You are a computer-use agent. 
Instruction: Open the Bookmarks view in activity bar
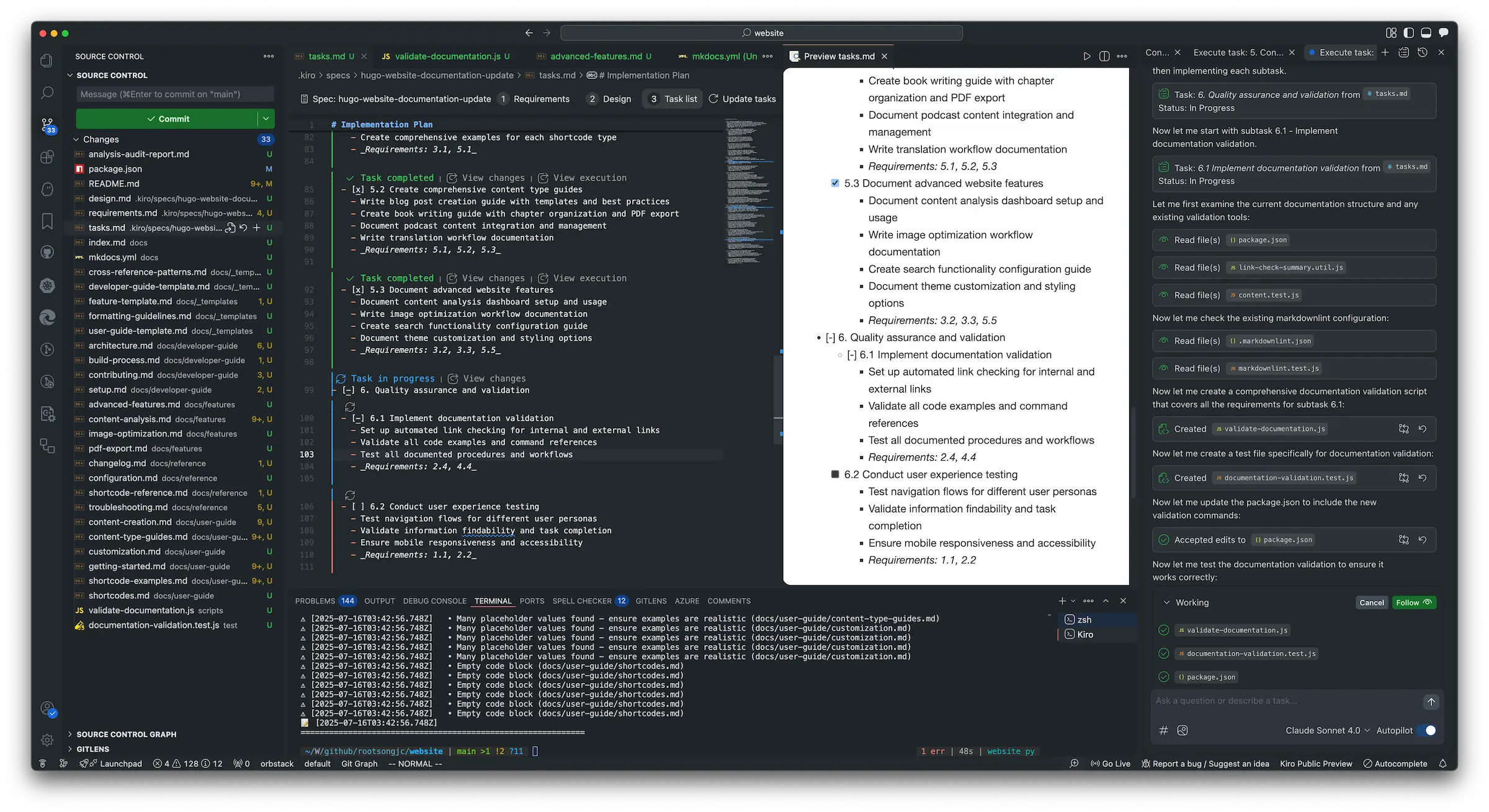(47, 221)
